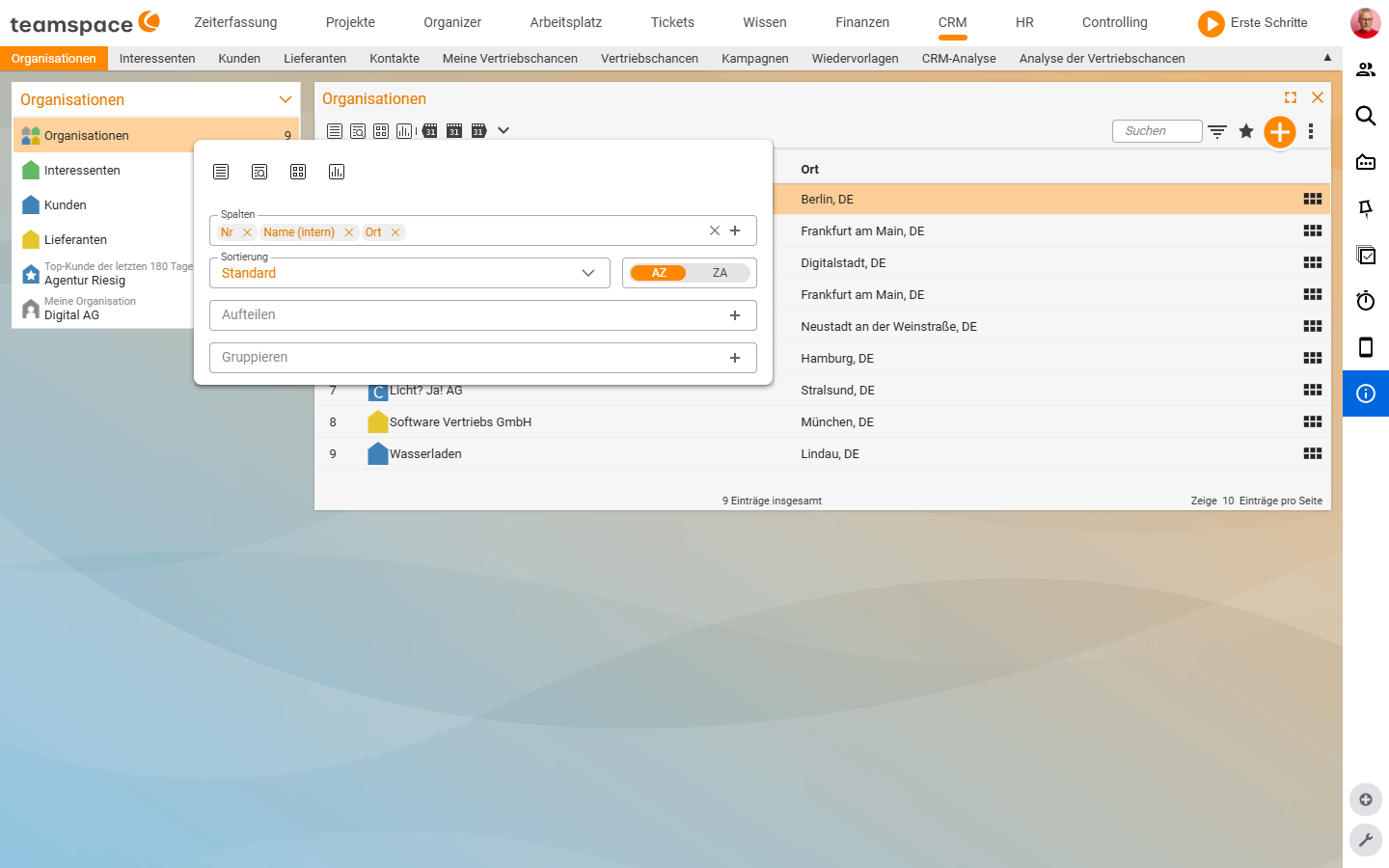
Task: Switch to Kontakte tab
Action: pos(395,59)
